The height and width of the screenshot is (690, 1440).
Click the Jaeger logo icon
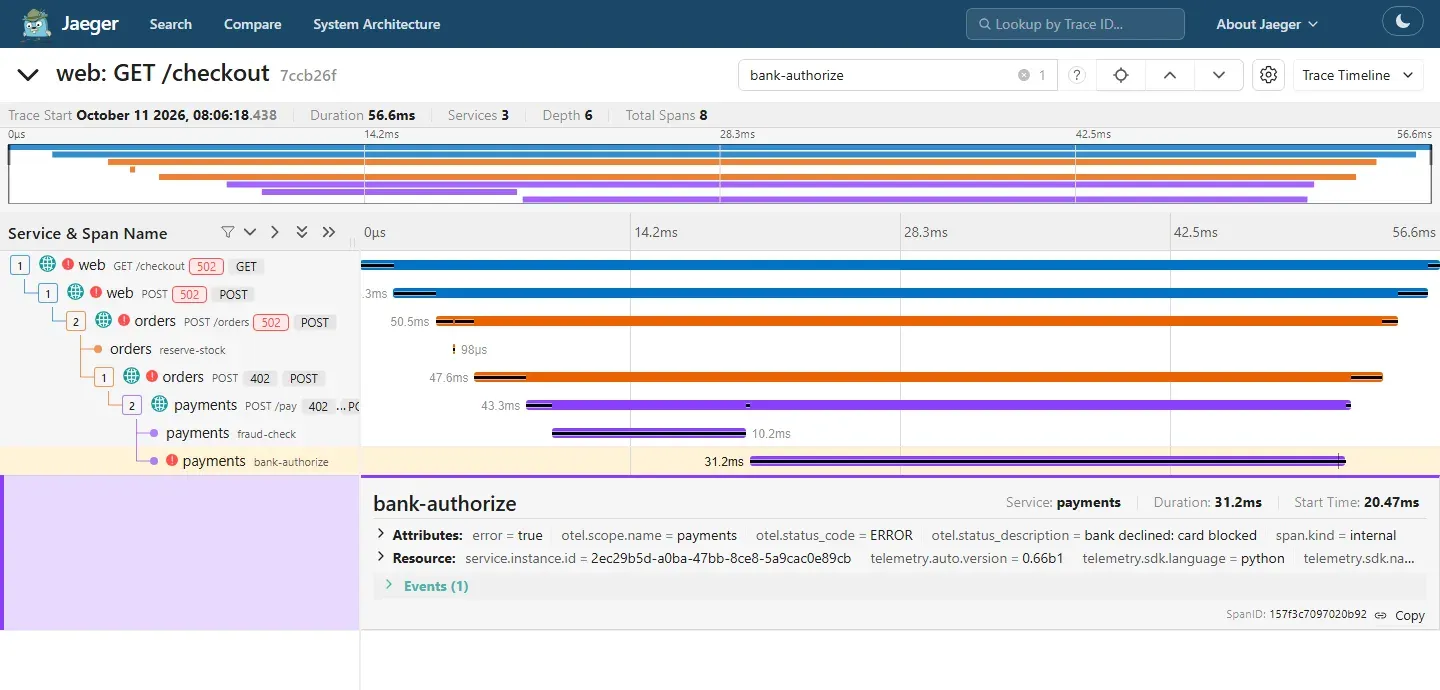[x=37, y=23]
